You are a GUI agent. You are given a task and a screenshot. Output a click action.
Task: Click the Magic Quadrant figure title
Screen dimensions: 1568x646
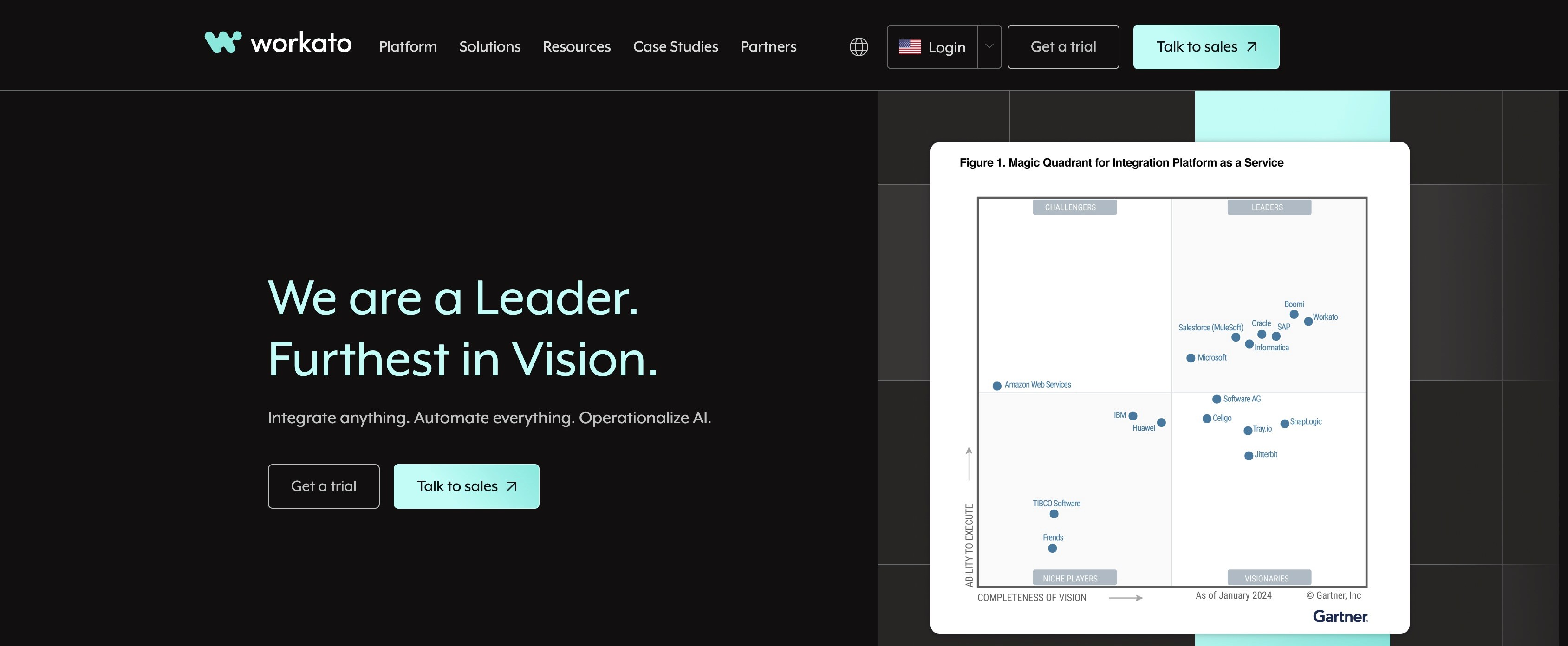pyautogui.click(x=1121, y=162)
